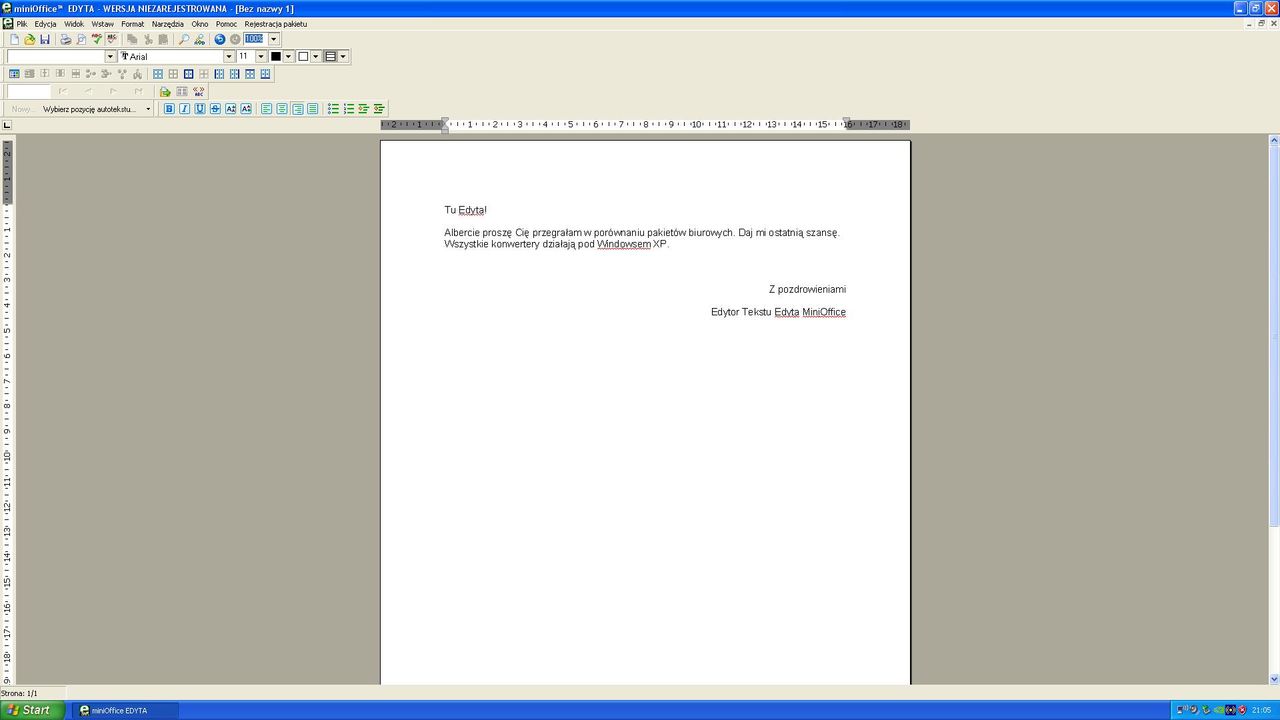The image size is (1280, 720).
Task: Click the blue undo arrow icon
Action: click(220, 39)
